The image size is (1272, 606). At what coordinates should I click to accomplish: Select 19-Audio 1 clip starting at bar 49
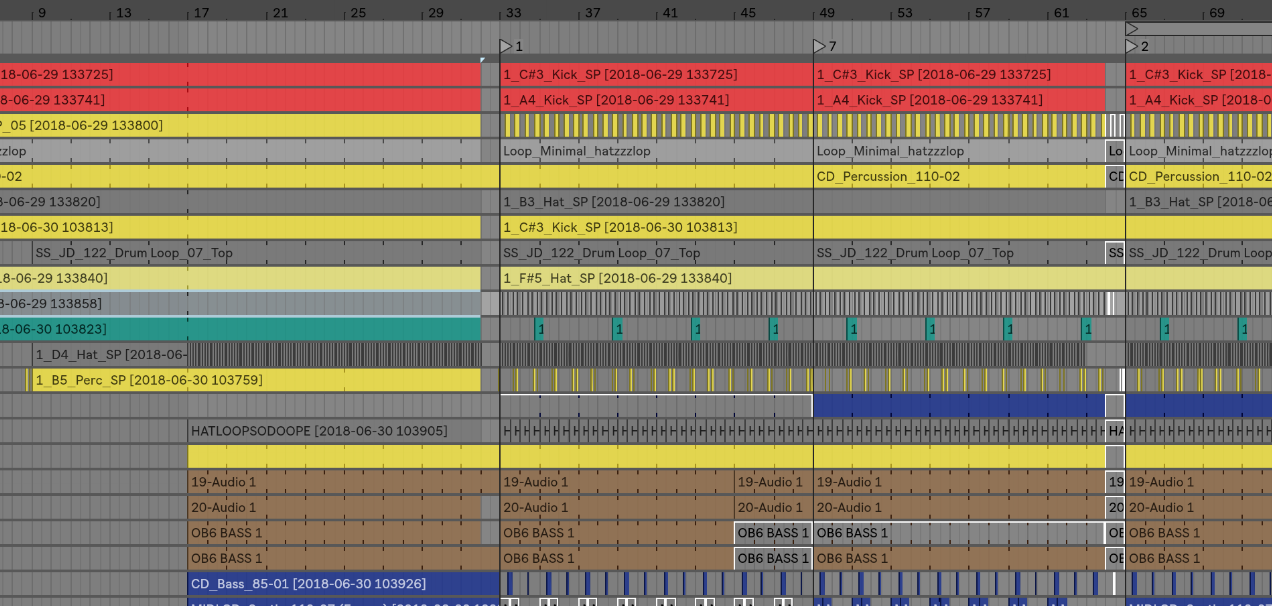pyautogui.click(x=960, y=482)
